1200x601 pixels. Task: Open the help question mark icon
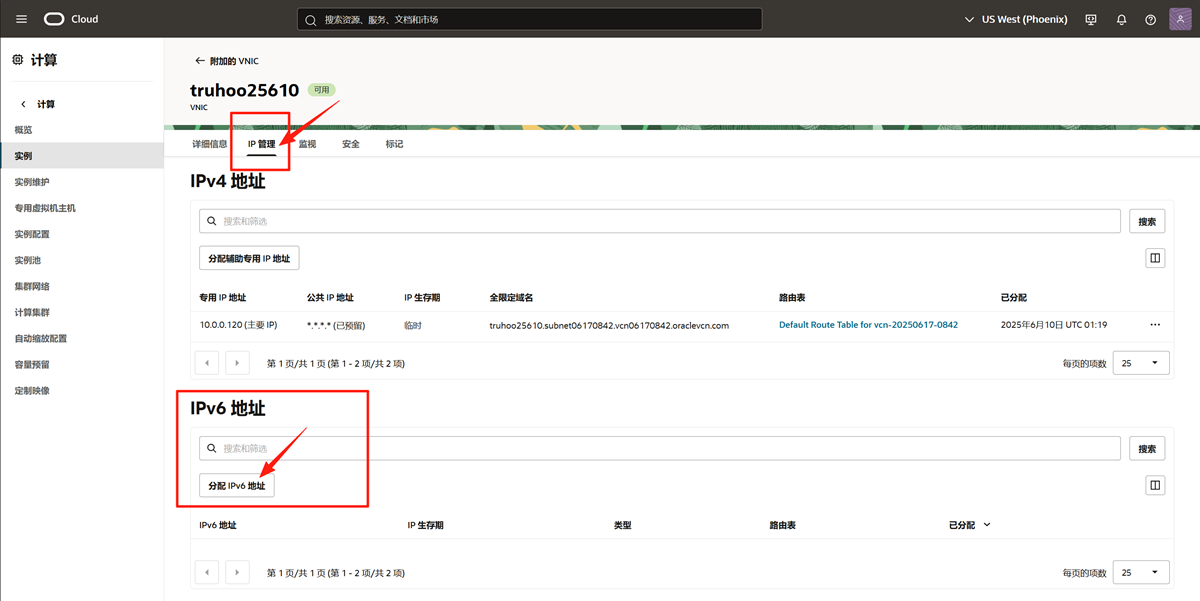[x=1150, y=19]
